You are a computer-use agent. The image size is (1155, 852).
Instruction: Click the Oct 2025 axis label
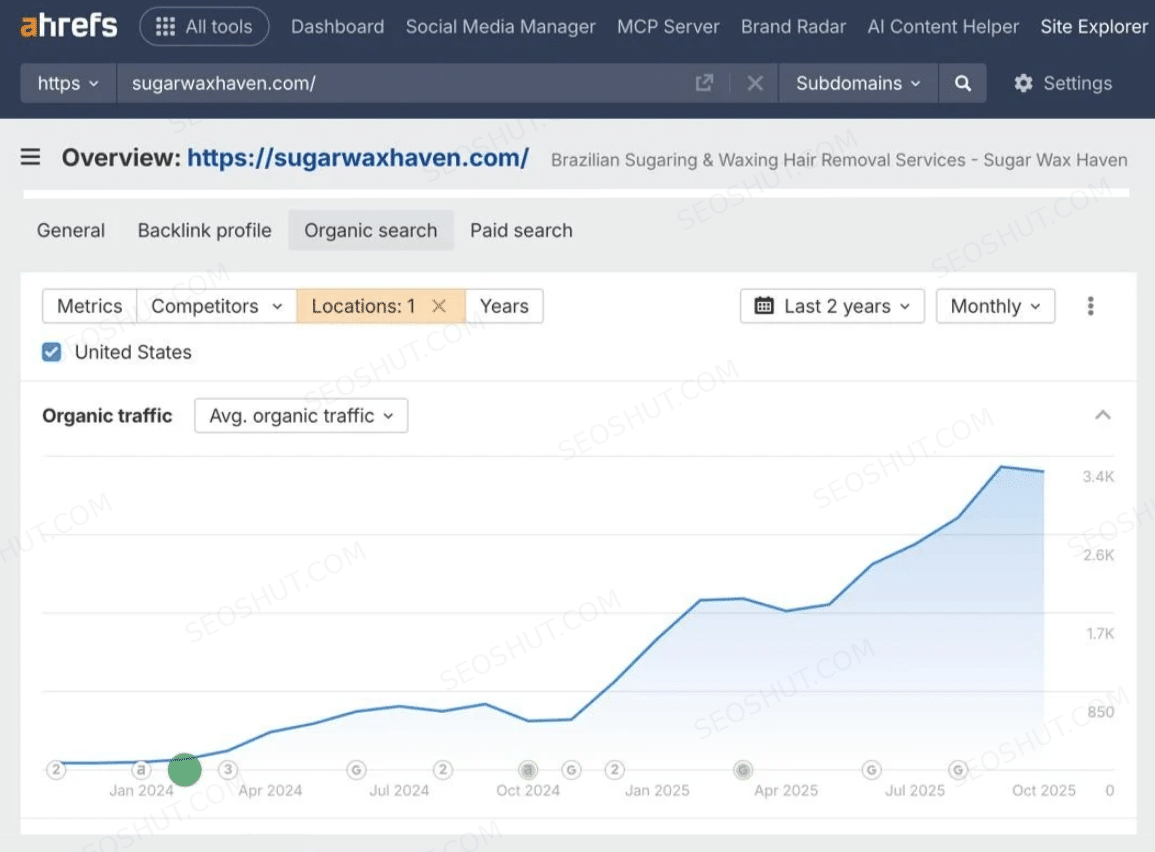click(1044, 791)
